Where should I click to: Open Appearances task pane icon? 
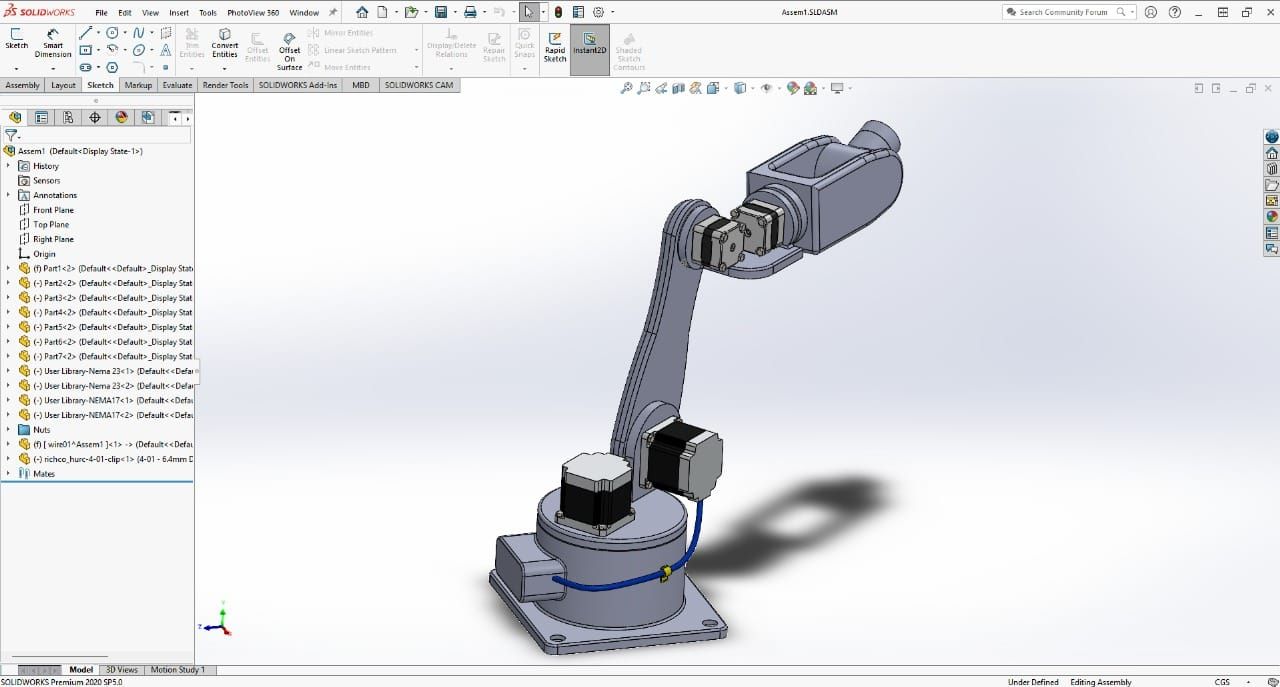pos(1272,216)
